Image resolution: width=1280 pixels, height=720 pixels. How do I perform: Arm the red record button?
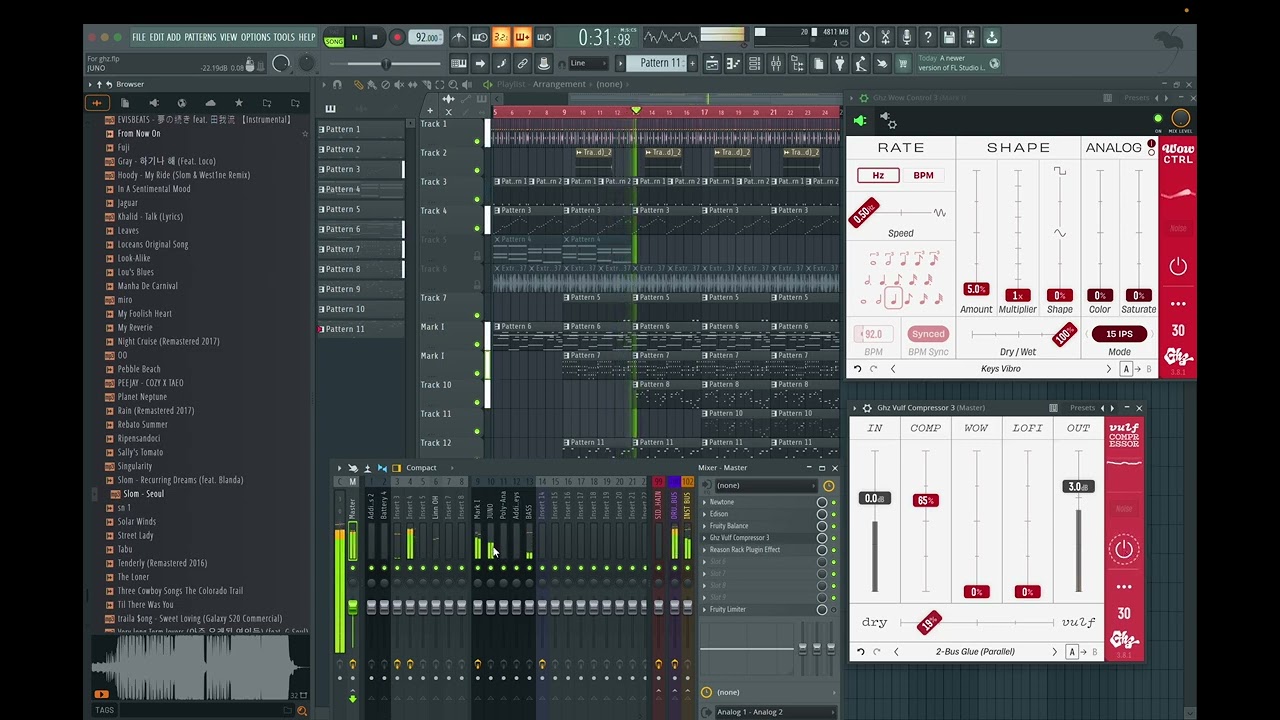tap(397, 38)
